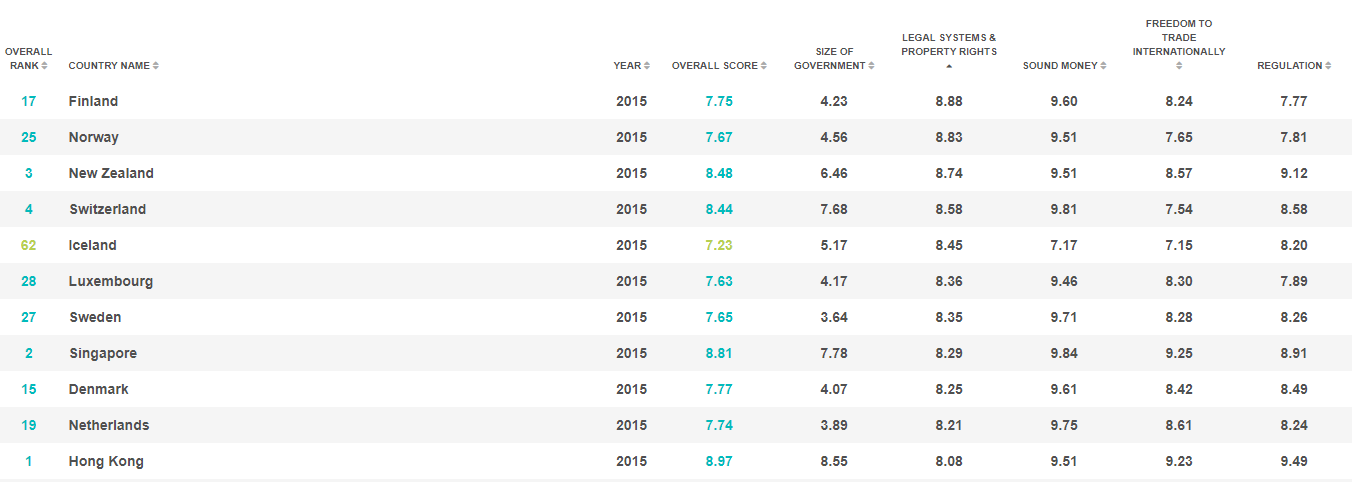Click Denmark's overall score 7.77
1358x482 pixels.
719,389
